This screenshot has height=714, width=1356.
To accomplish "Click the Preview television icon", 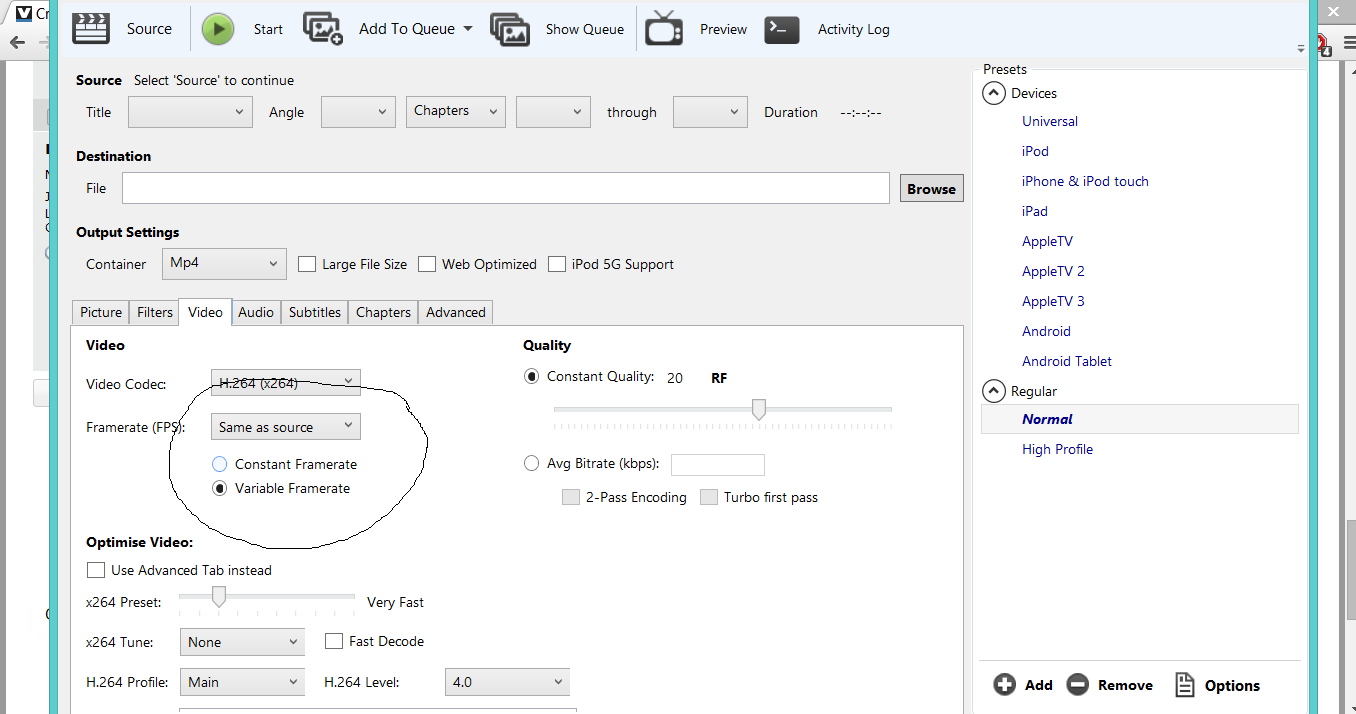I will click(x=664, y=29).
